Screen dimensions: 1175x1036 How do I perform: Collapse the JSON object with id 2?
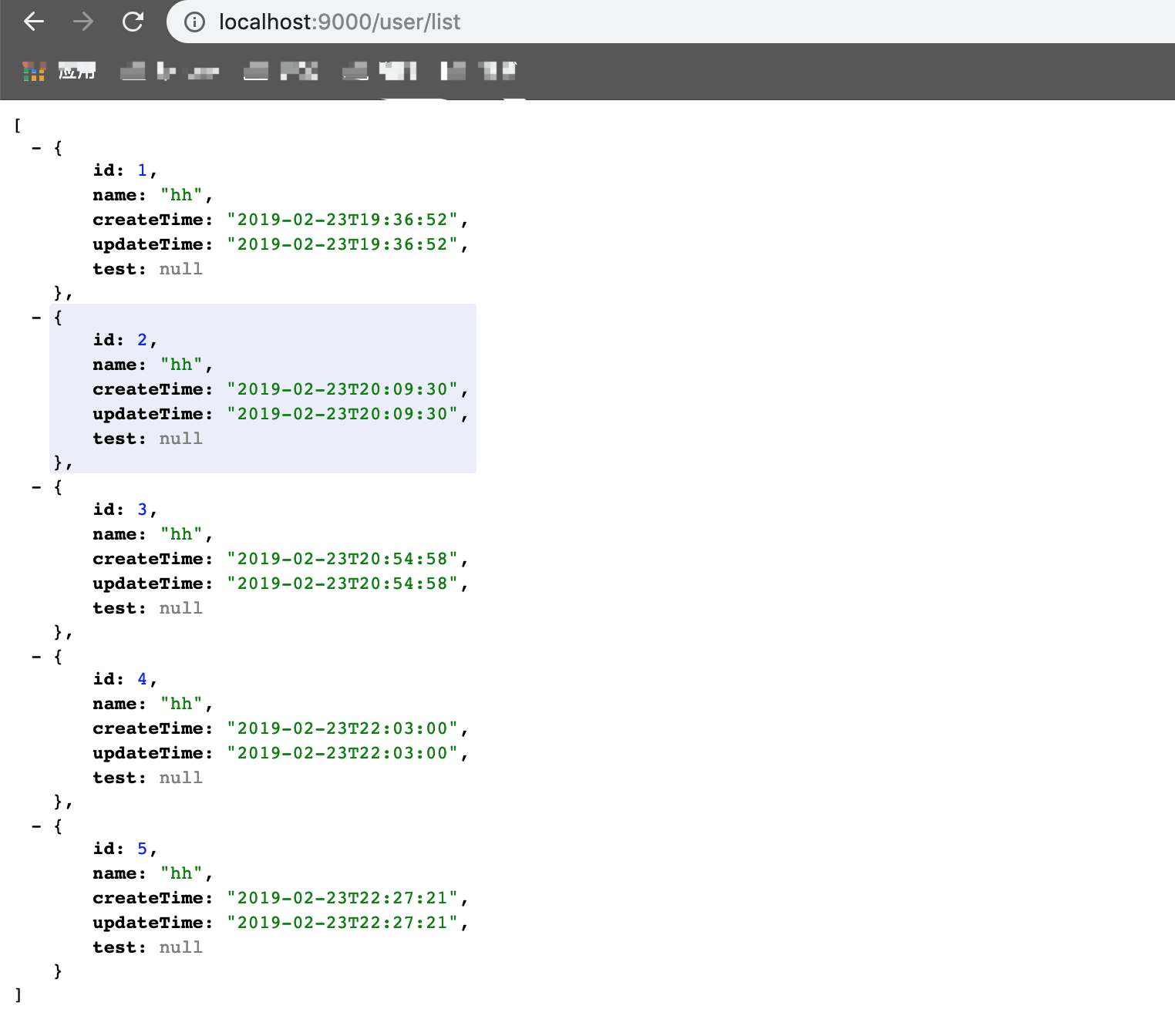tap(36, 318)
